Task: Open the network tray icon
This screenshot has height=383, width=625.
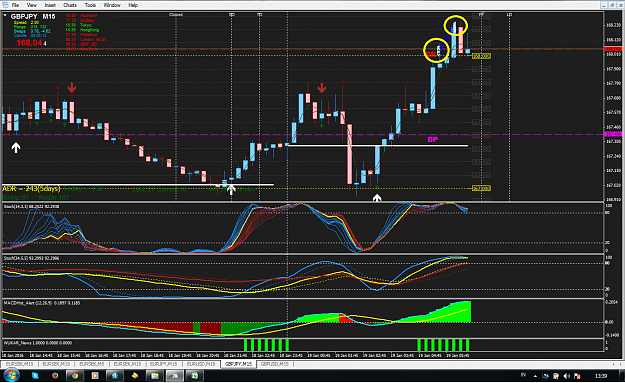Action: (x=546, y=376)
